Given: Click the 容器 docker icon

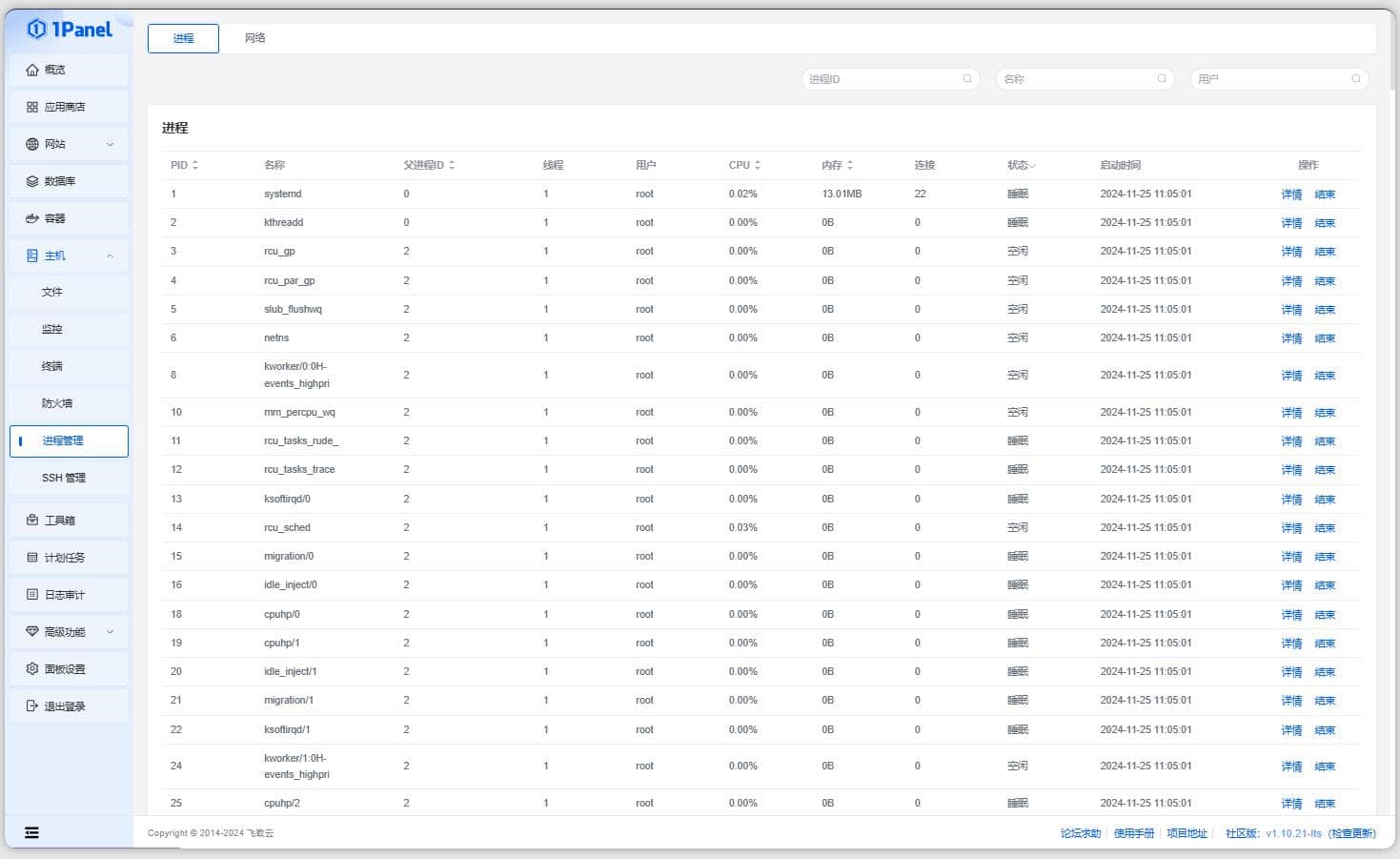Looking at the screenshot, I should click(x=32, y=218).
